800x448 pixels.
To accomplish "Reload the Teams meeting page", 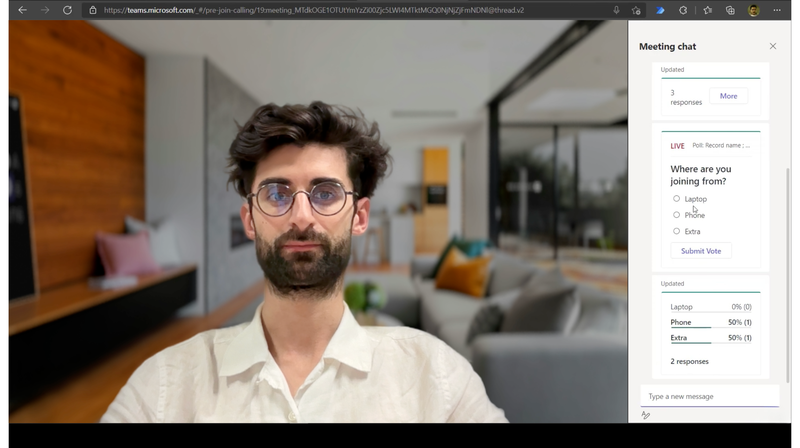I will (x=67, y=10).
